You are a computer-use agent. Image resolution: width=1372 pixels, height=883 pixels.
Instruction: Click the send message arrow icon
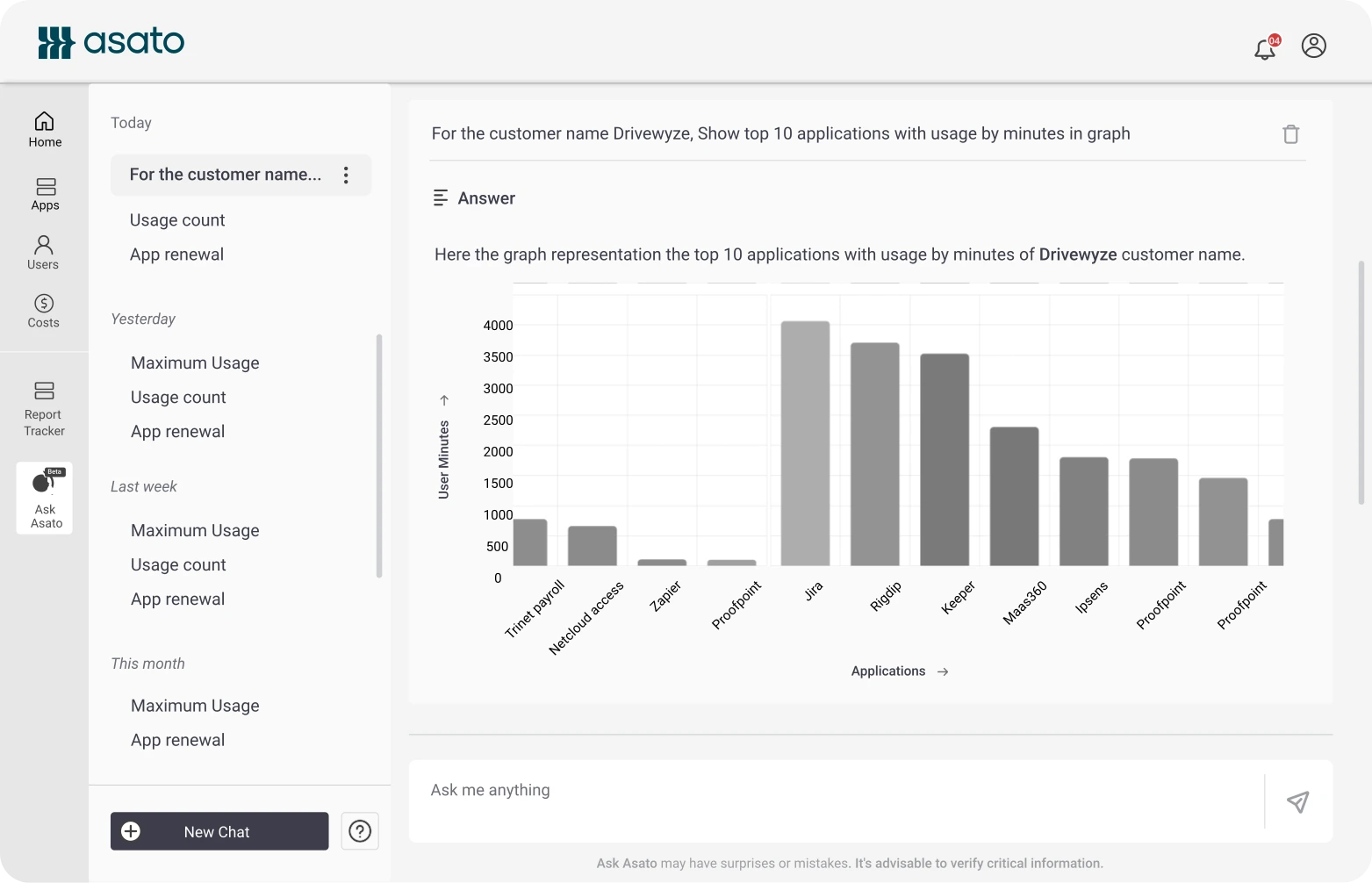click(1297, 801)
